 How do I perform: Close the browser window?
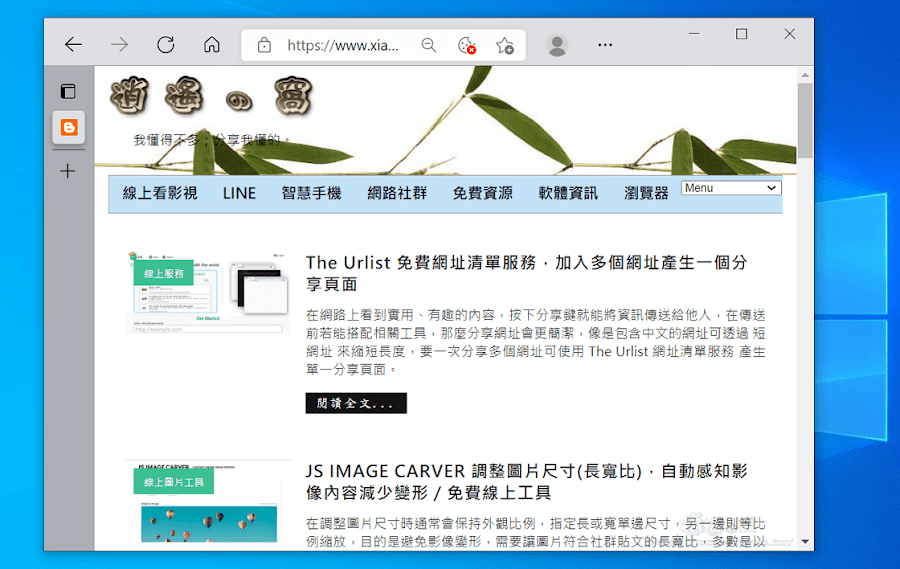(790, 34)
